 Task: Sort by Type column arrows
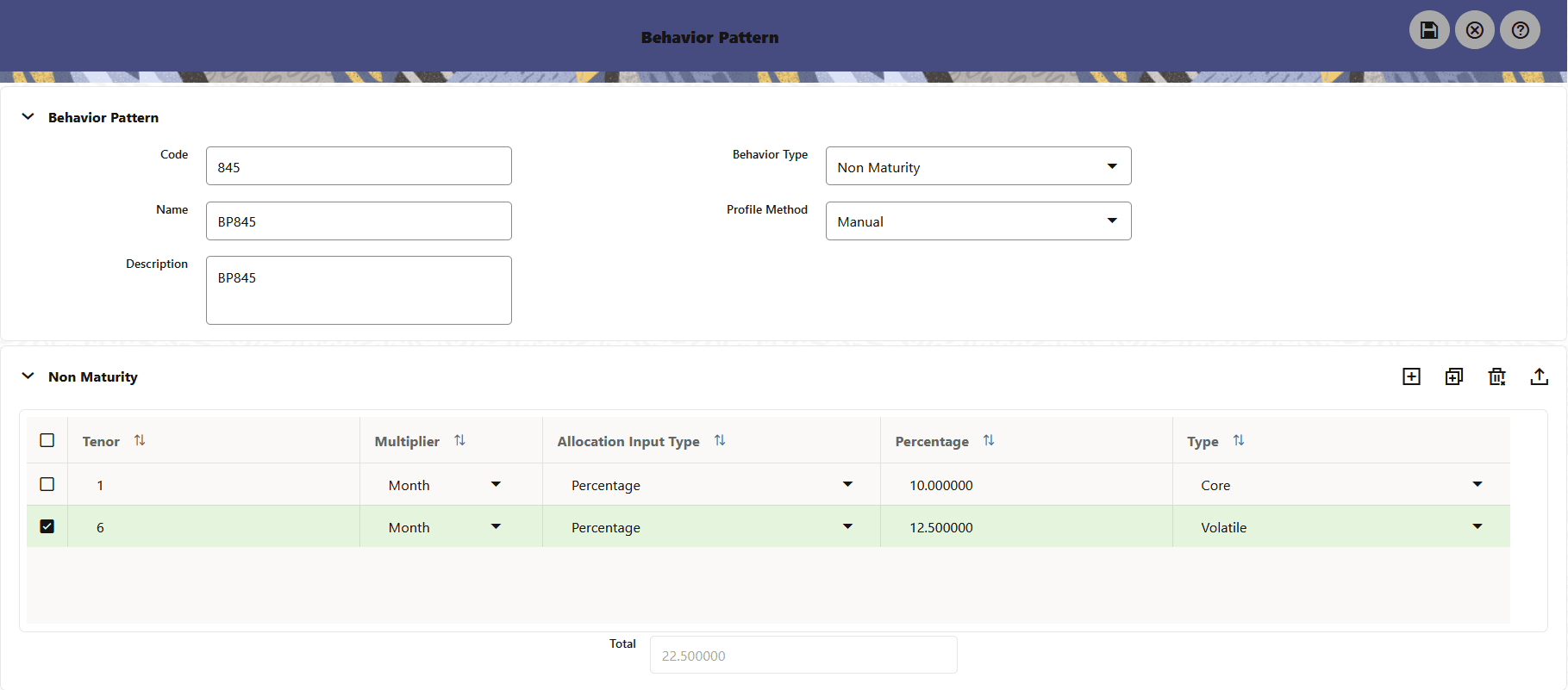point(1239,440)
